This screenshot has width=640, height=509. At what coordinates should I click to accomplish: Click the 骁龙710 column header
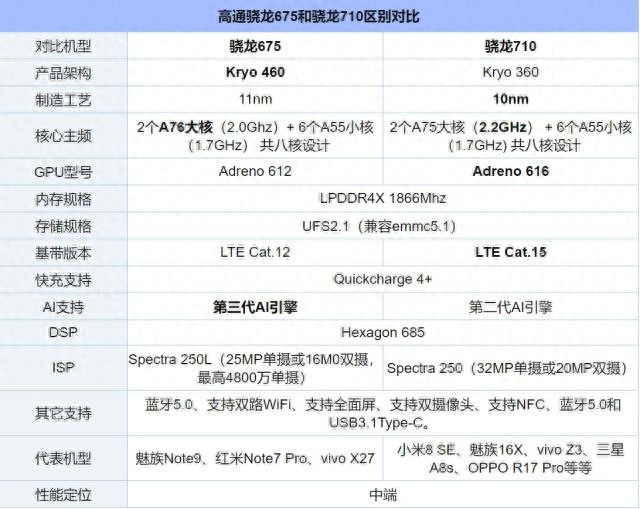pyautogui.click(x=511, y=46)
